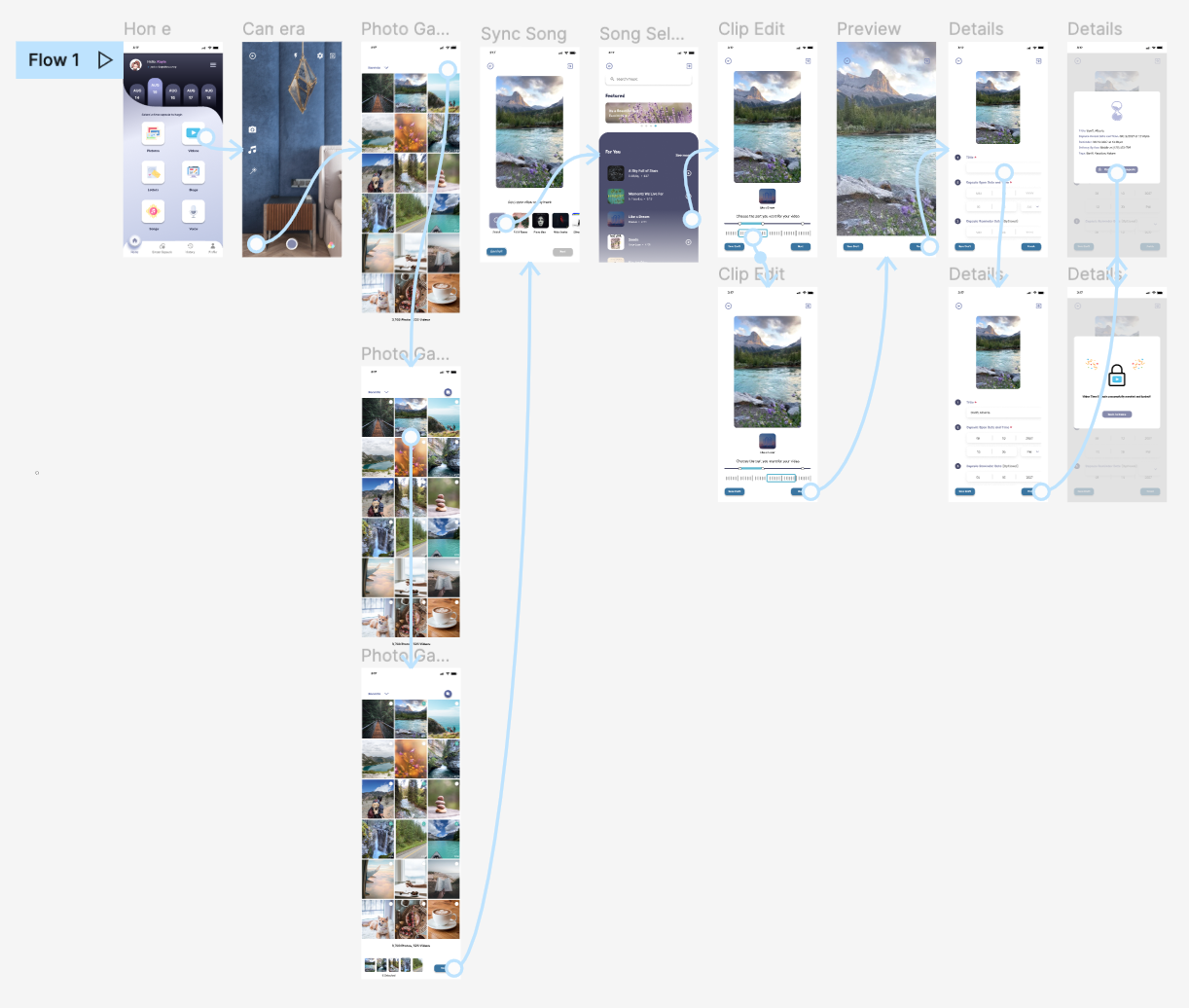Click Save Draft in Preview frame
This screenshot has width=1189, height=1008.
852,246
